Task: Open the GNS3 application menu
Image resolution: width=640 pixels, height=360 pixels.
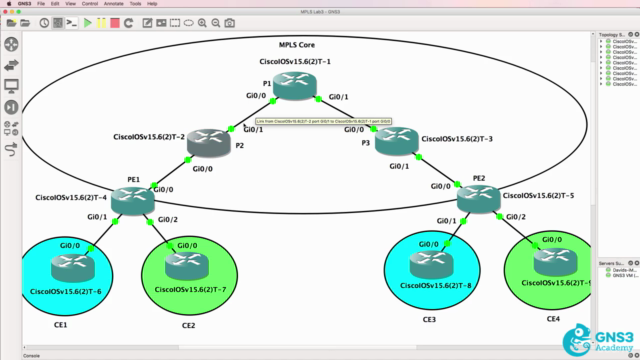Action: click(24, 4)
